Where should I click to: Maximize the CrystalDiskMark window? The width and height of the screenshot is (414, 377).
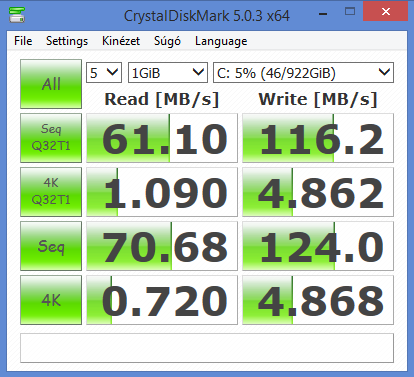pyautogui.click(x=350, y=12)
